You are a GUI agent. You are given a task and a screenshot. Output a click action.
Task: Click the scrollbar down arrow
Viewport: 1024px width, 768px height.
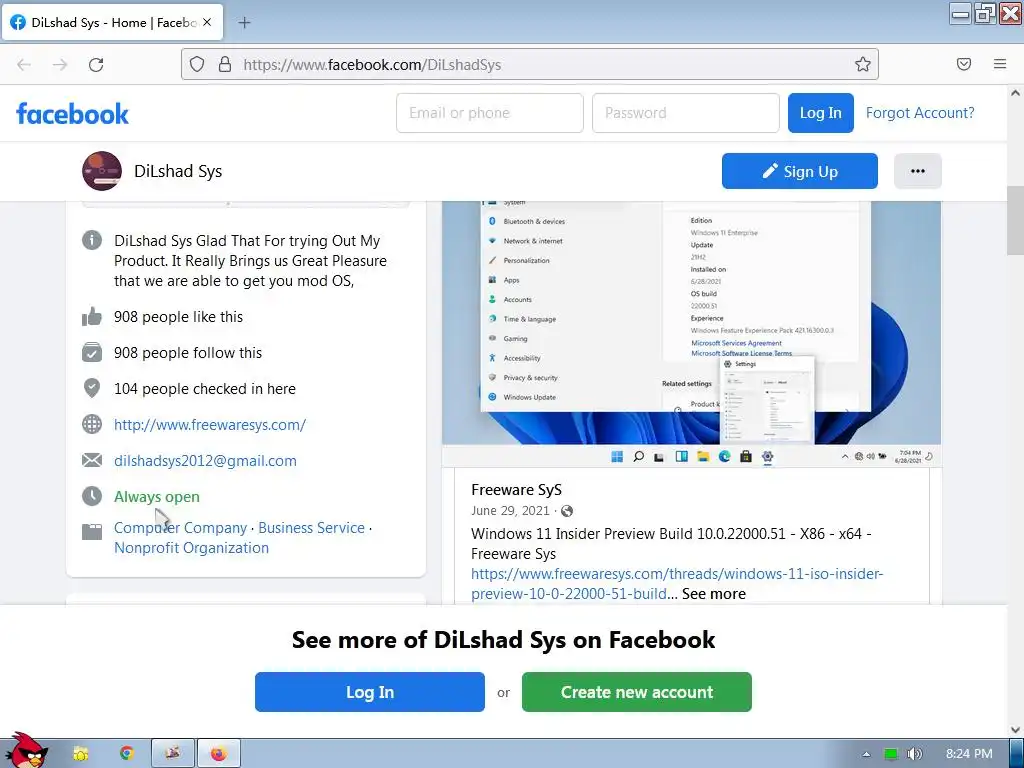point(1015,729)
